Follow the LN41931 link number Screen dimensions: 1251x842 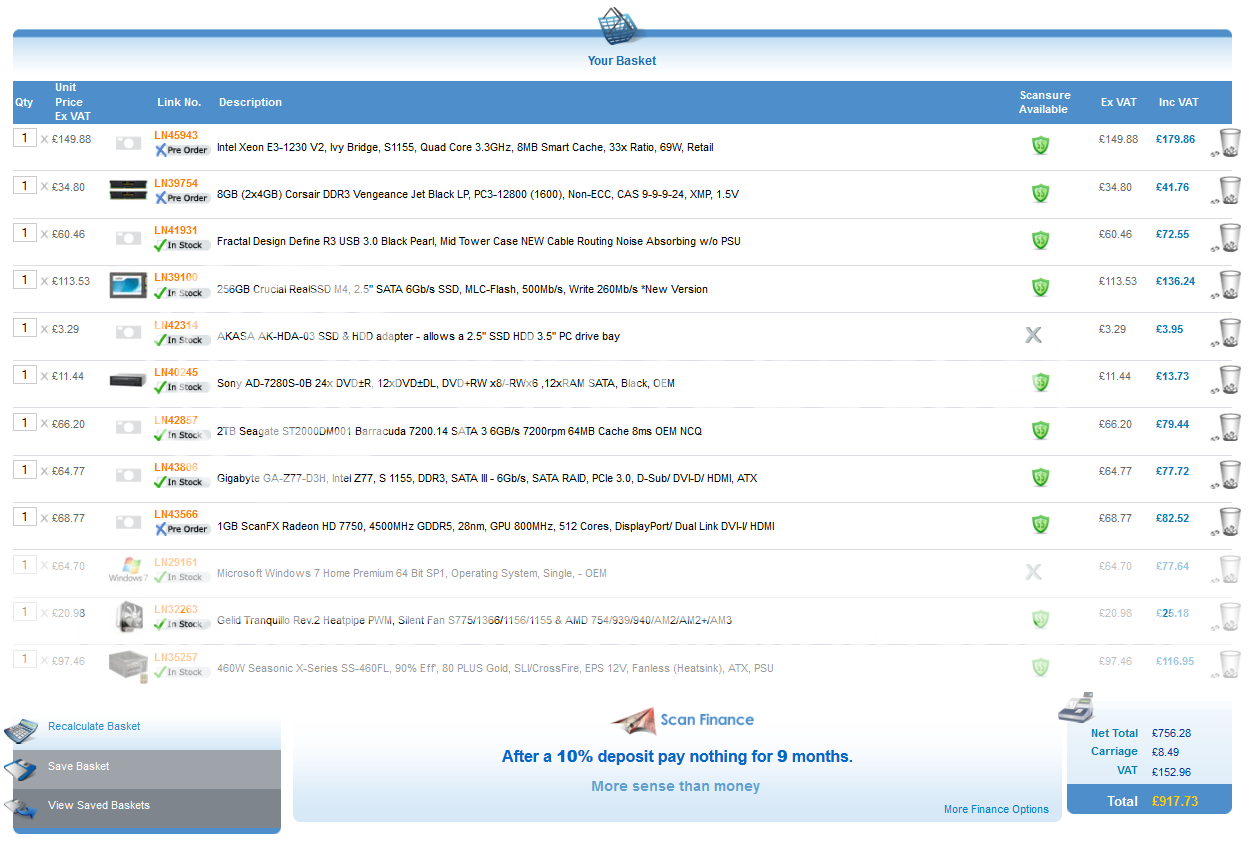click(176, 230)
